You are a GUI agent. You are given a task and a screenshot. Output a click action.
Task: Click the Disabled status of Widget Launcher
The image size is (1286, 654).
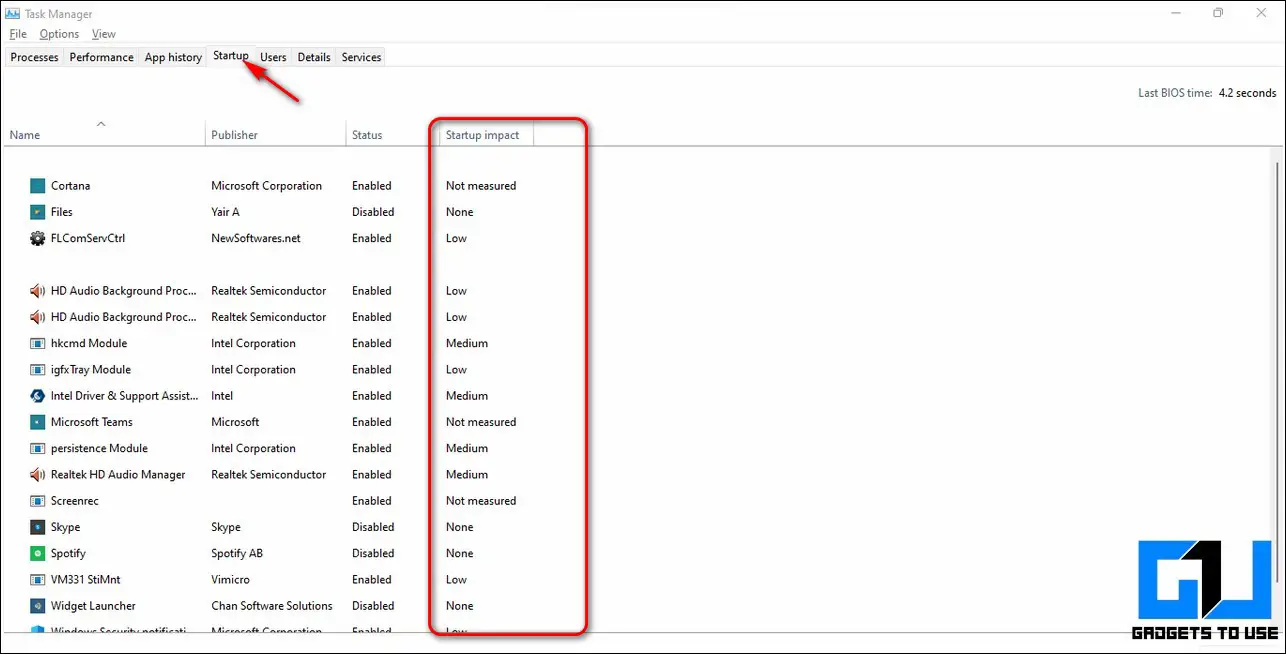tap(373, 606)
